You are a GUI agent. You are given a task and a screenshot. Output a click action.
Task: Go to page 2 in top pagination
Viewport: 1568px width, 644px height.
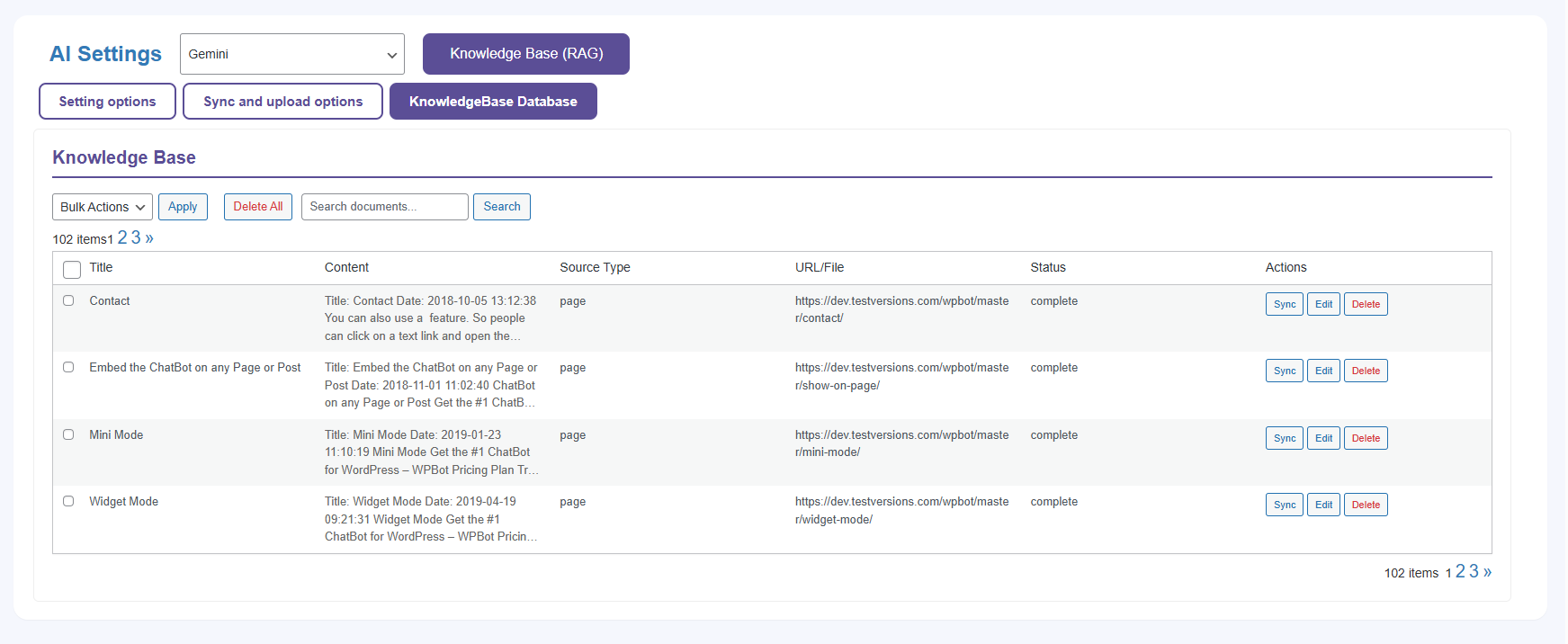click(122, 238)
